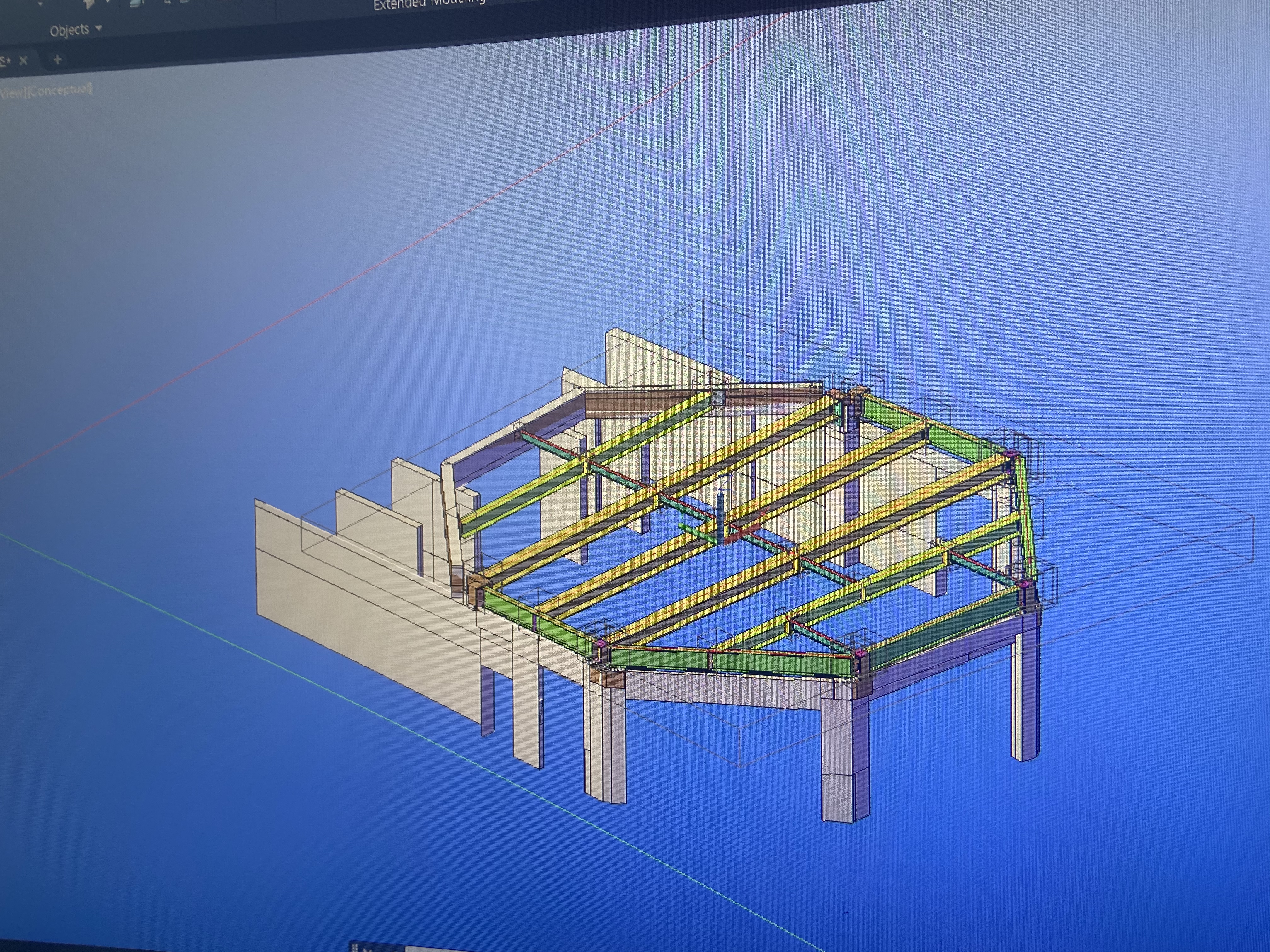
Task: Select the UCS gizmo at model center
Action: point(721,520)
